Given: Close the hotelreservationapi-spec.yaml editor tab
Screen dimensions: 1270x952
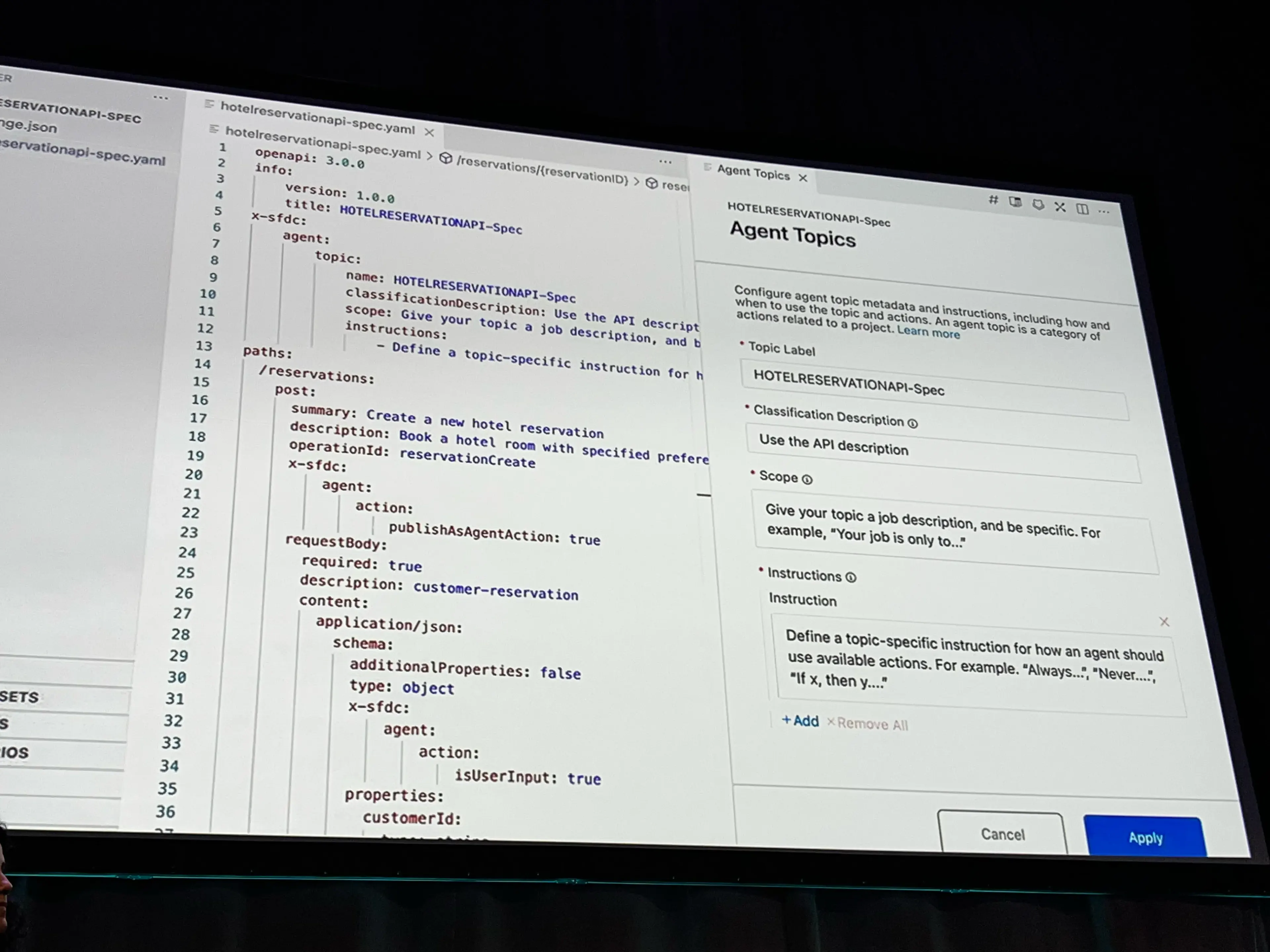Looking at the screenshot, I should pyautogui.click(x=431, y=132).
